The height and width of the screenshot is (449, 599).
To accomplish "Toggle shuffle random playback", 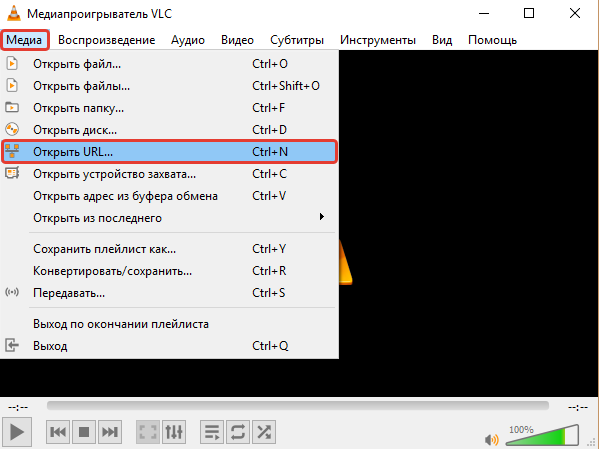I will (x=264, y=432).
